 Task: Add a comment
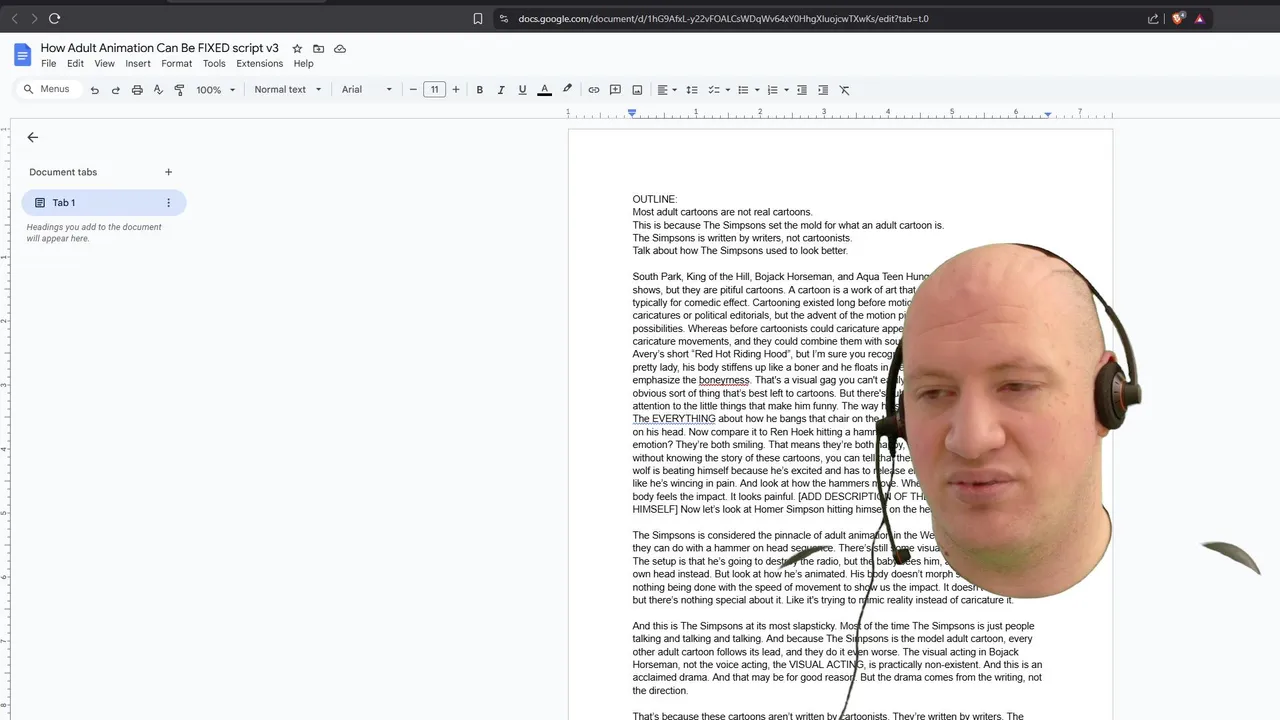[x=615, y=90]
